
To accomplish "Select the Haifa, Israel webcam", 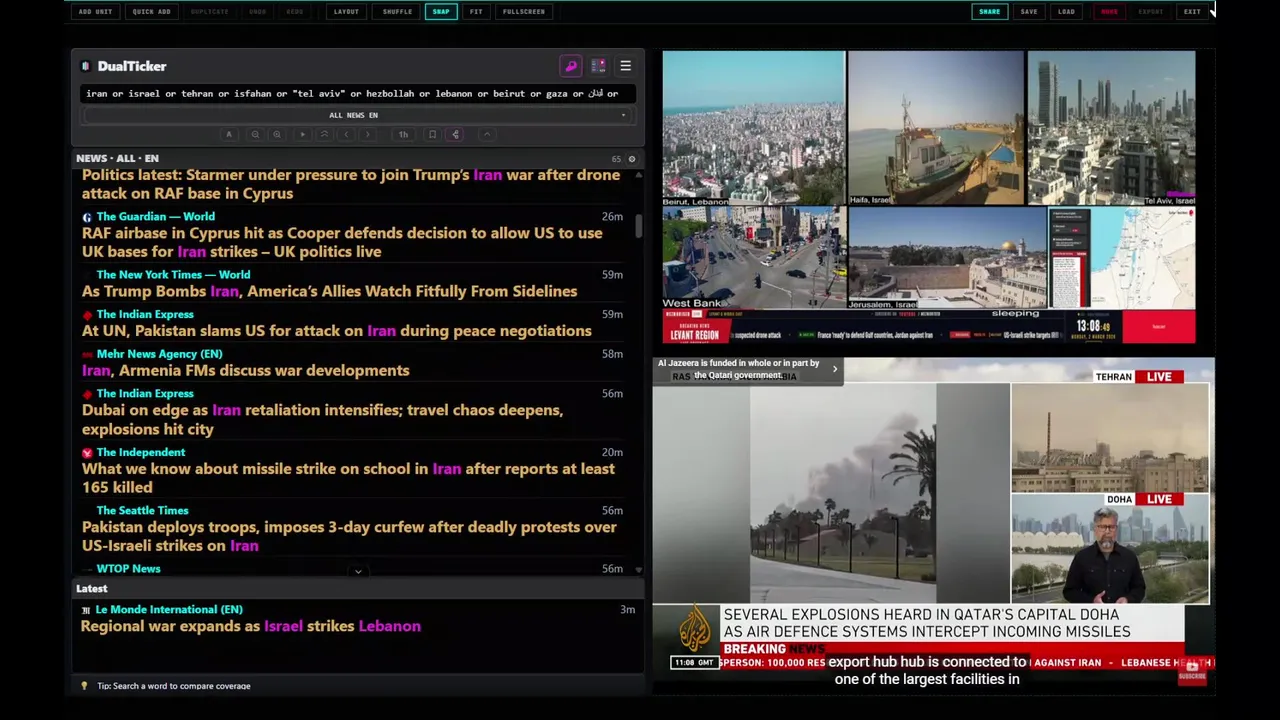I will [936, 129].
